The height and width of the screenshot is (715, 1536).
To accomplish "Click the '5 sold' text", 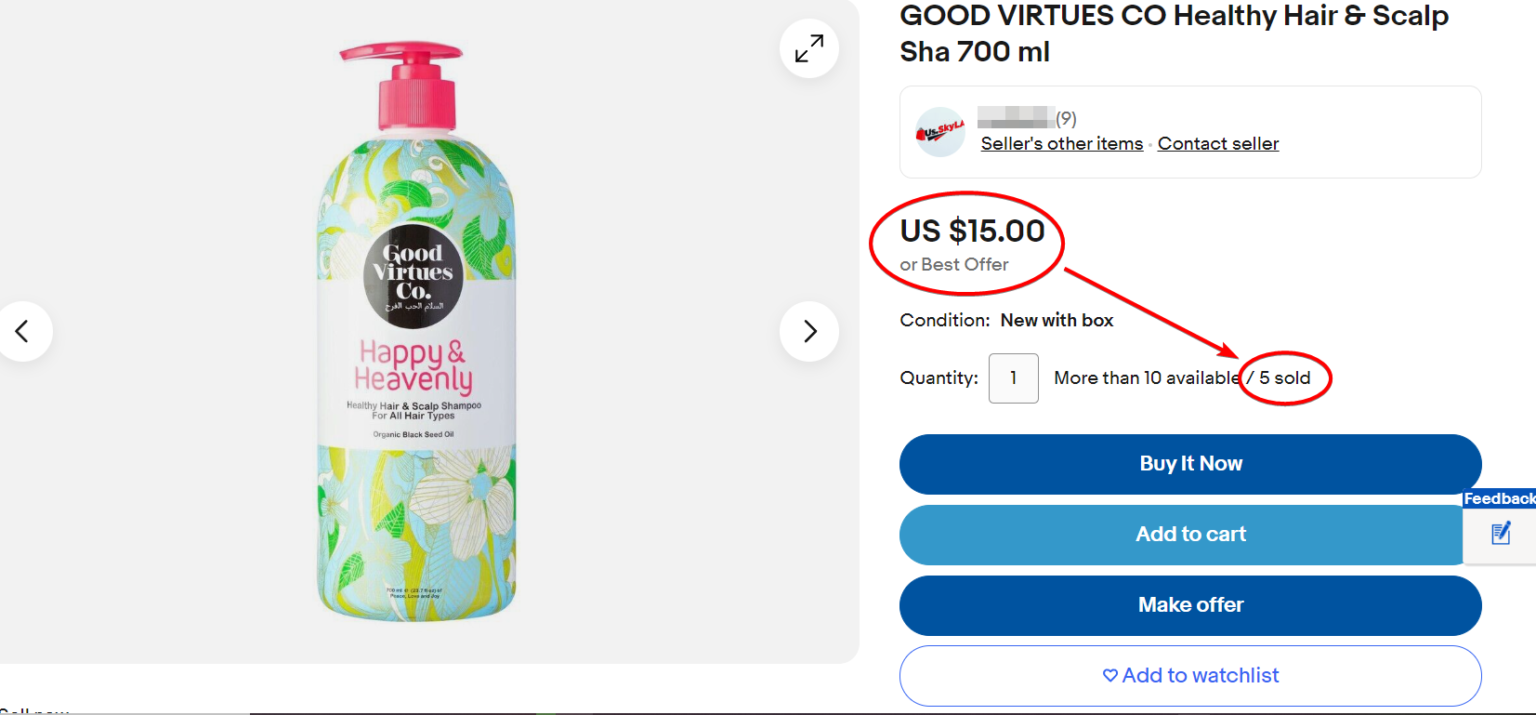I will point(1284,378).
